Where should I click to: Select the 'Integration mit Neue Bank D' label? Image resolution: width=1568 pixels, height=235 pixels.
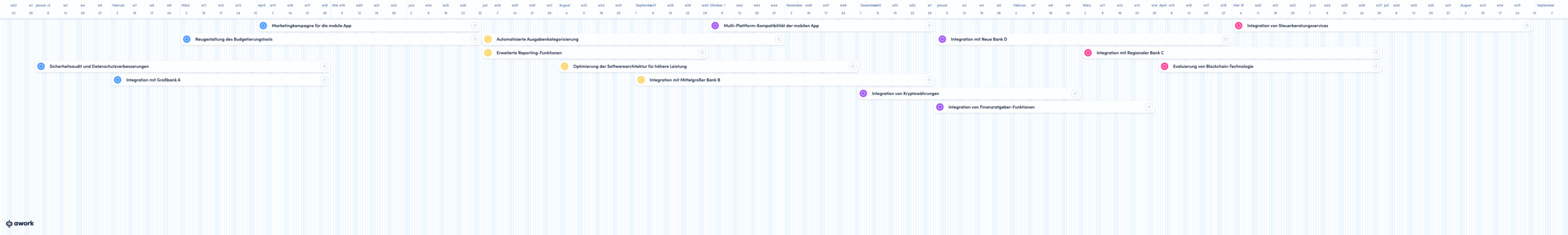pos(979,39)
